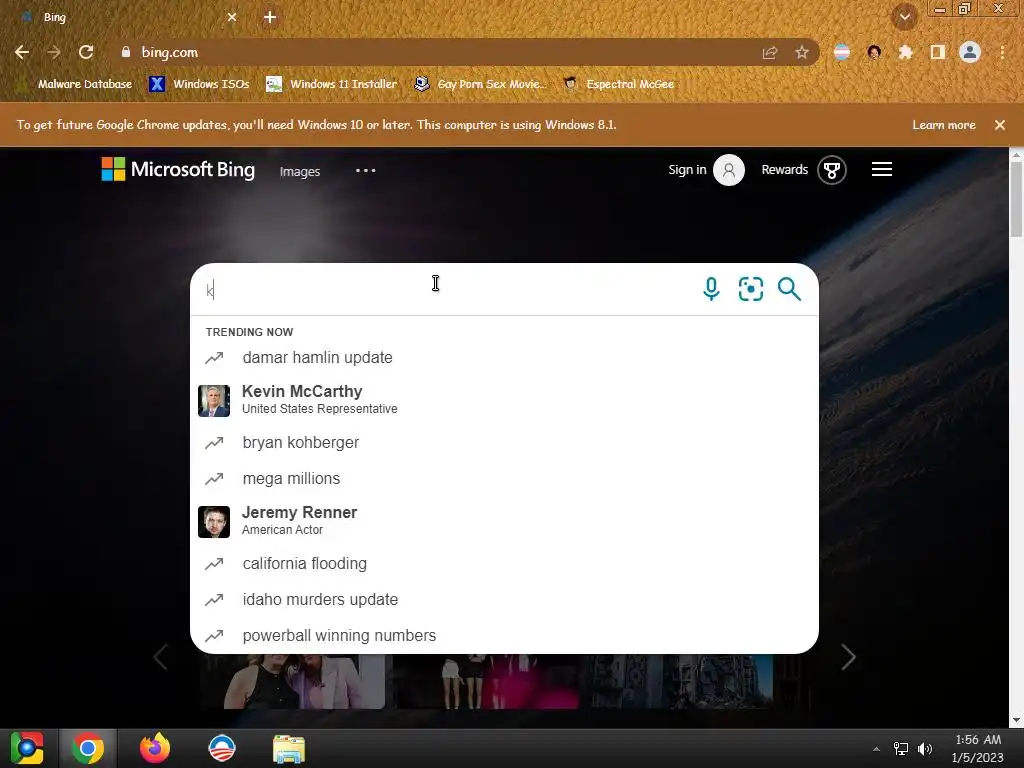Click Jeremy Renner thumbnail photo
The width and height of the screenshot is (1024, 768).
pos(214,522)
